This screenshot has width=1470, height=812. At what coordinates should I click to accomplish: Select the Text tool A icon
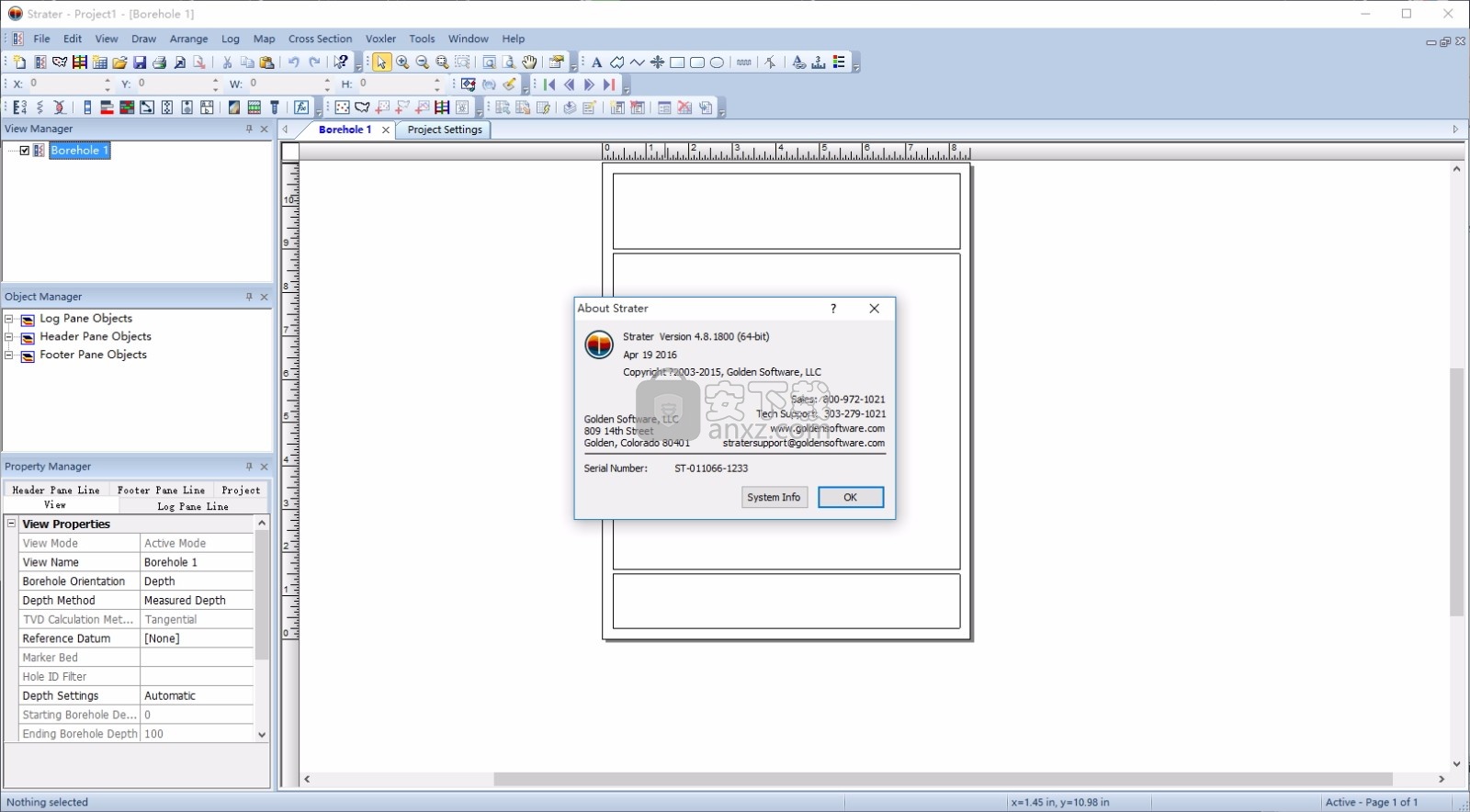pos(596,62)
